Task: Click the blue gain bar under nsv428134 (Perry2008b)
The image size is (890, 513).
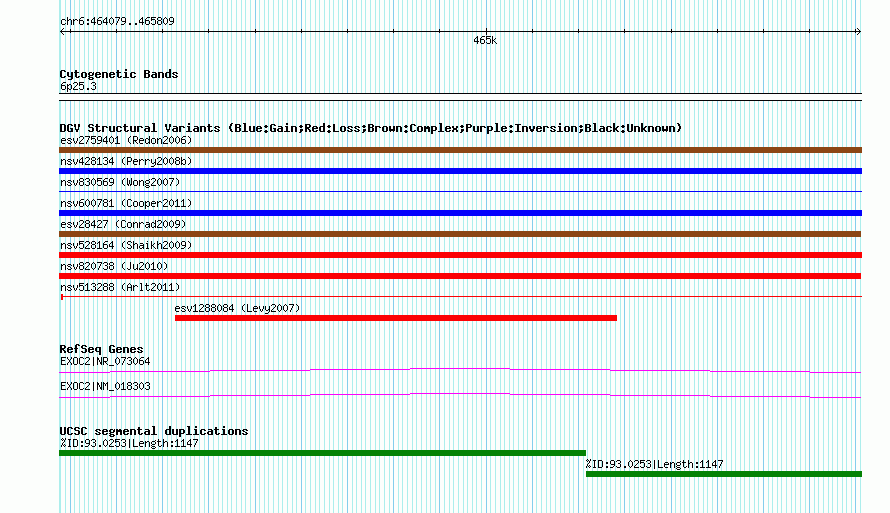Action: [x=460, y=171]
